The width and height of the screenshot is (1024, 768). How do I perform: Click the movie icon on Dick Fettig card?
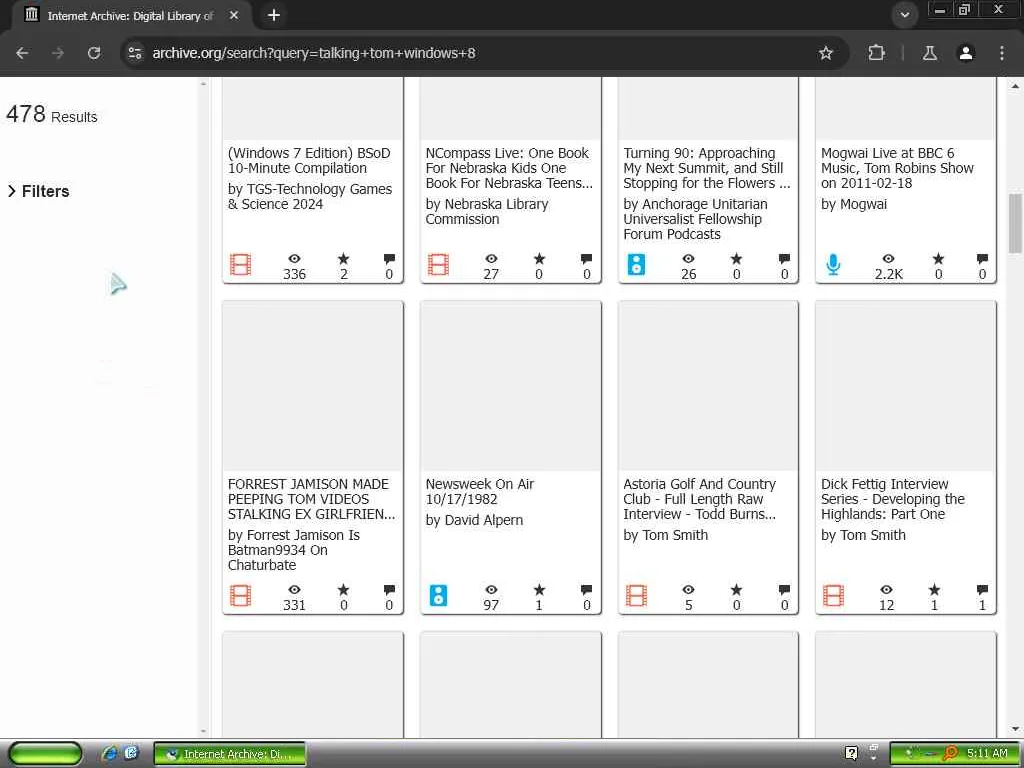click(x=833, y=596)
